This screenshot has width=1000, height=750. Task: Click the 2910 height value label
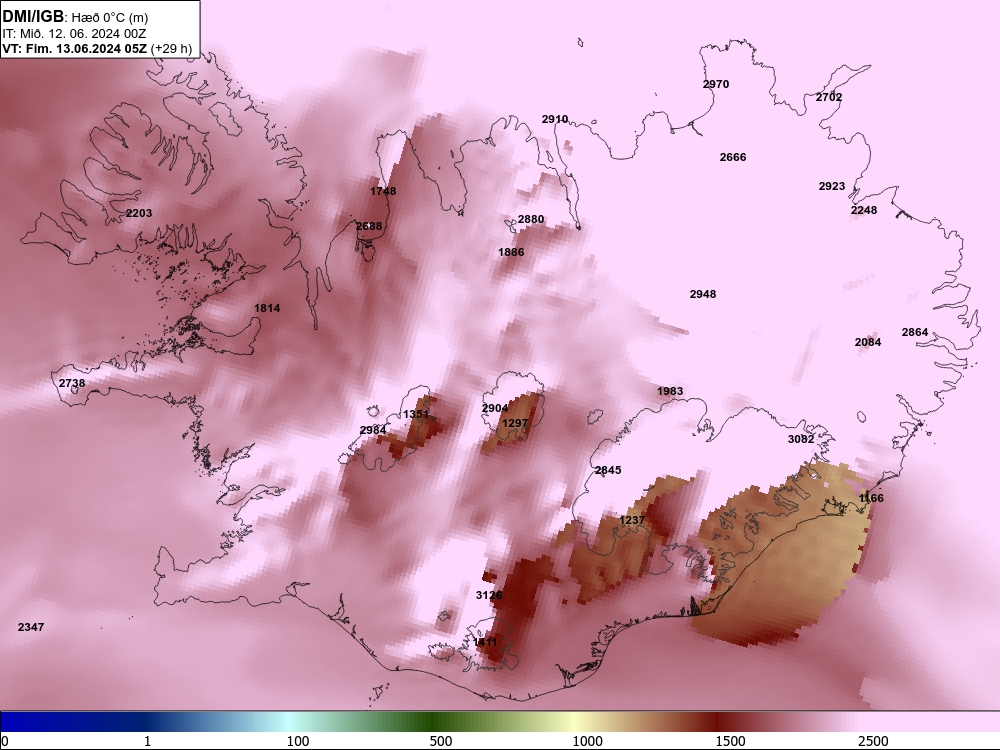(x=555, y=119)
